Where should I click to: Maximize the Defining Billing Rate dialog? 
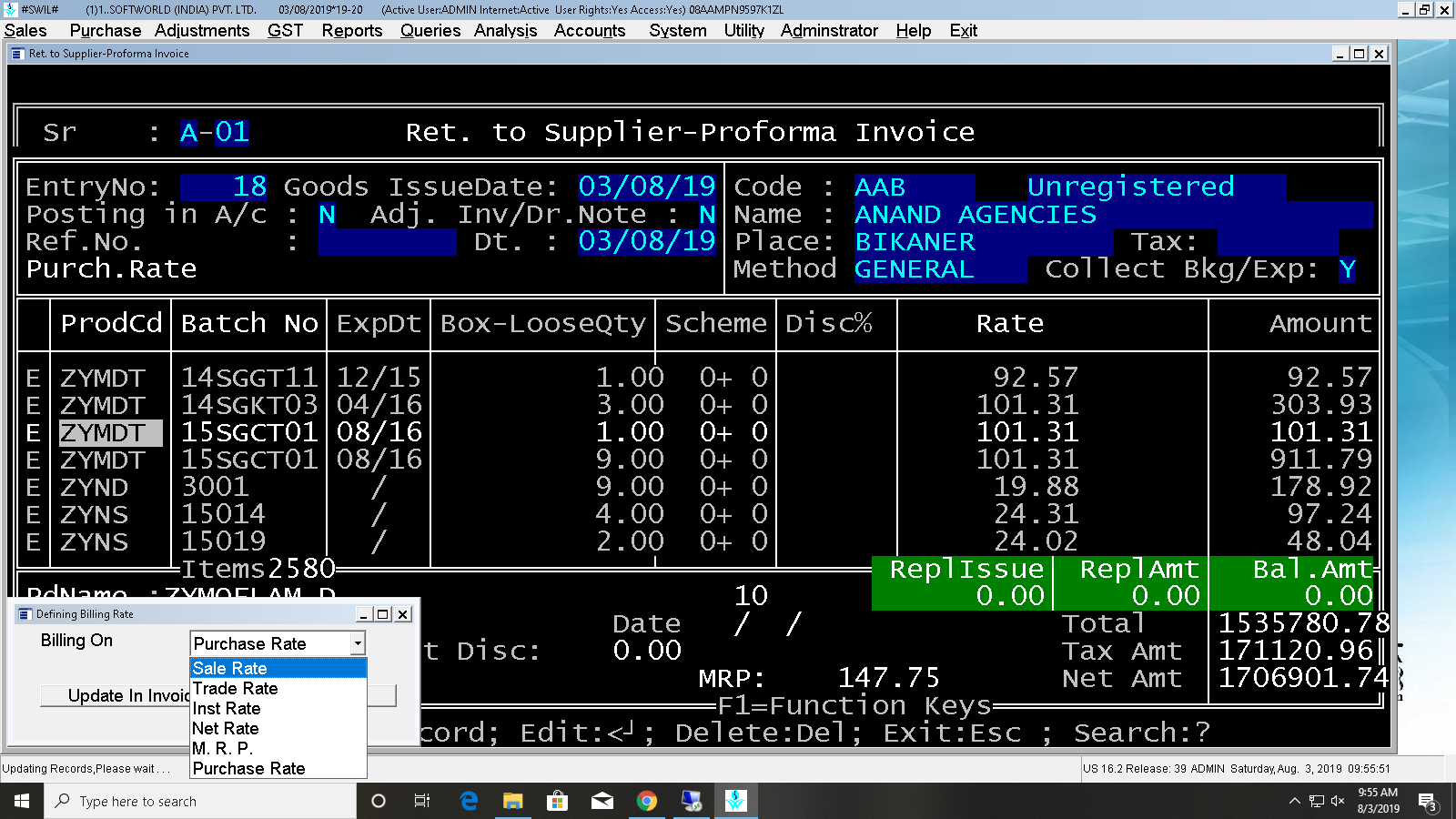(x=383, y=614)
